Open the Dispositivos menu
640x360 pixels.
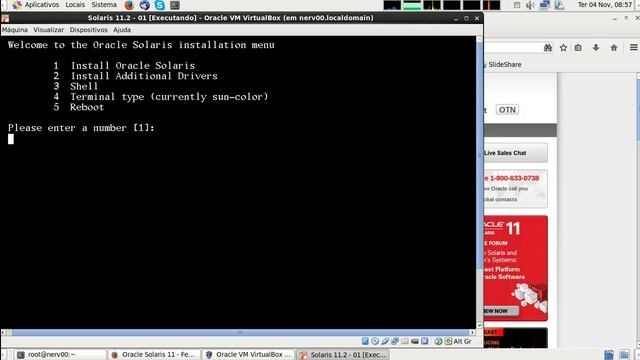[89, 30]
